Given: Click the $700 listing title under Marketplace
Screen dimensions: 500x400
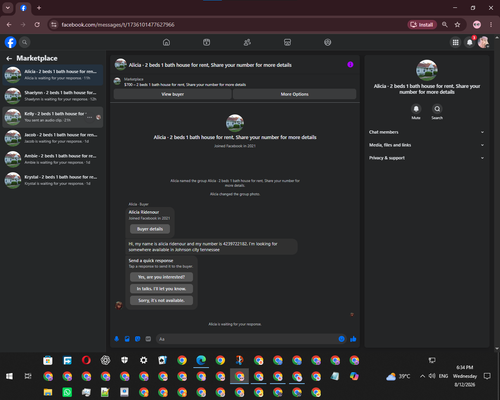Looking at the screenshot, I should click(185, 85).
